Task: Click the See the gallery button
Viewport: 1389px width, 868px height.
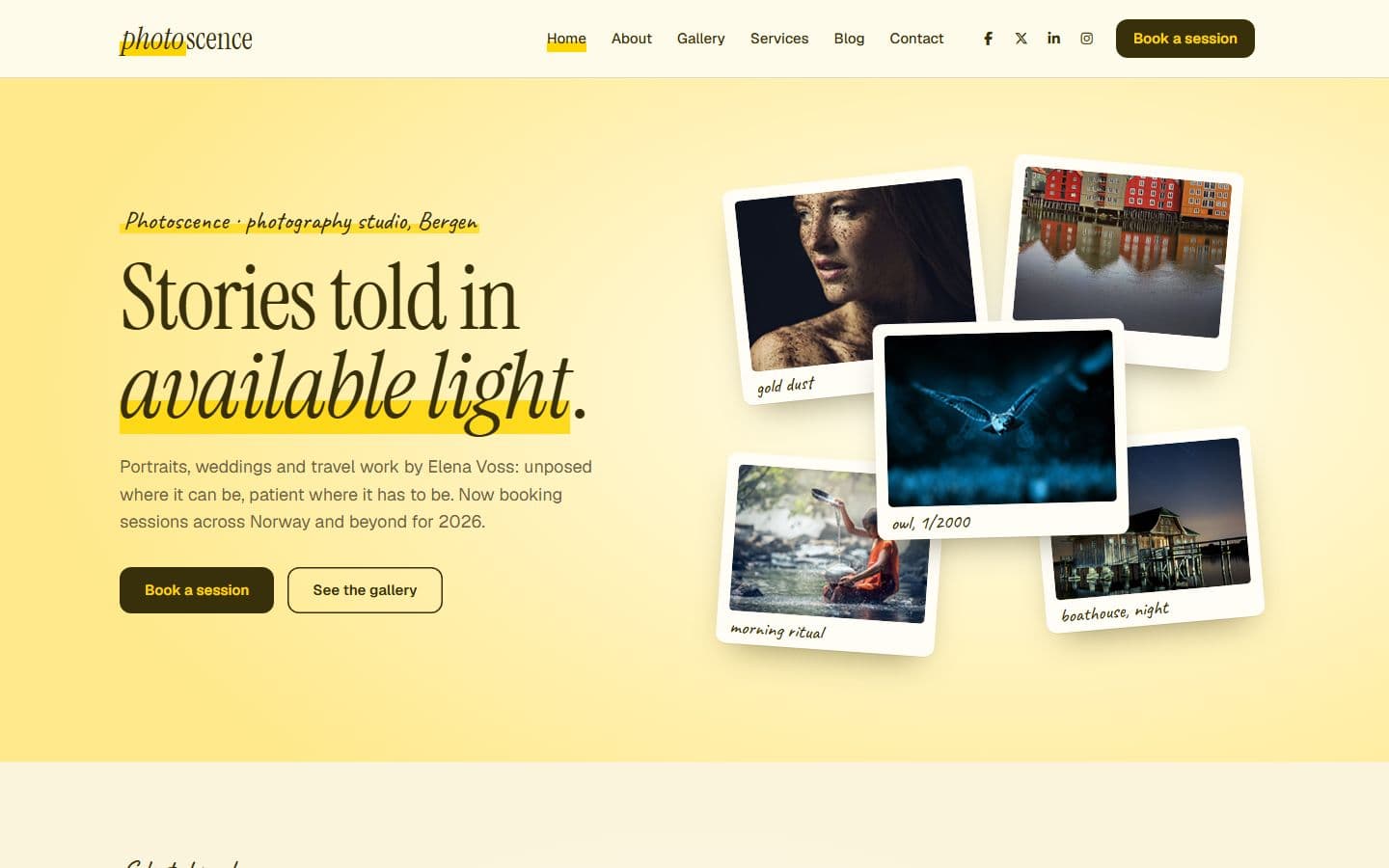Action: [365, 590]
